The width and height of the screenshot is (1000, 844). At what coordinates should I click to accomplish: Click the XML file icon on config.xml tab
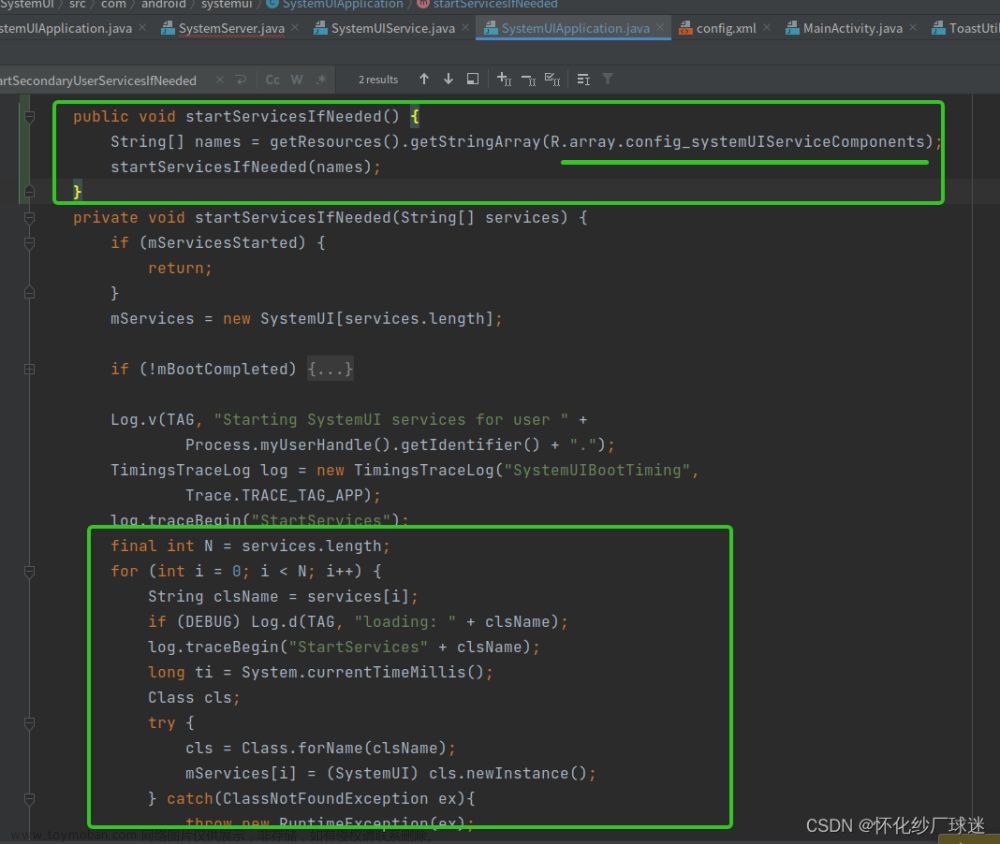[686, 28]
